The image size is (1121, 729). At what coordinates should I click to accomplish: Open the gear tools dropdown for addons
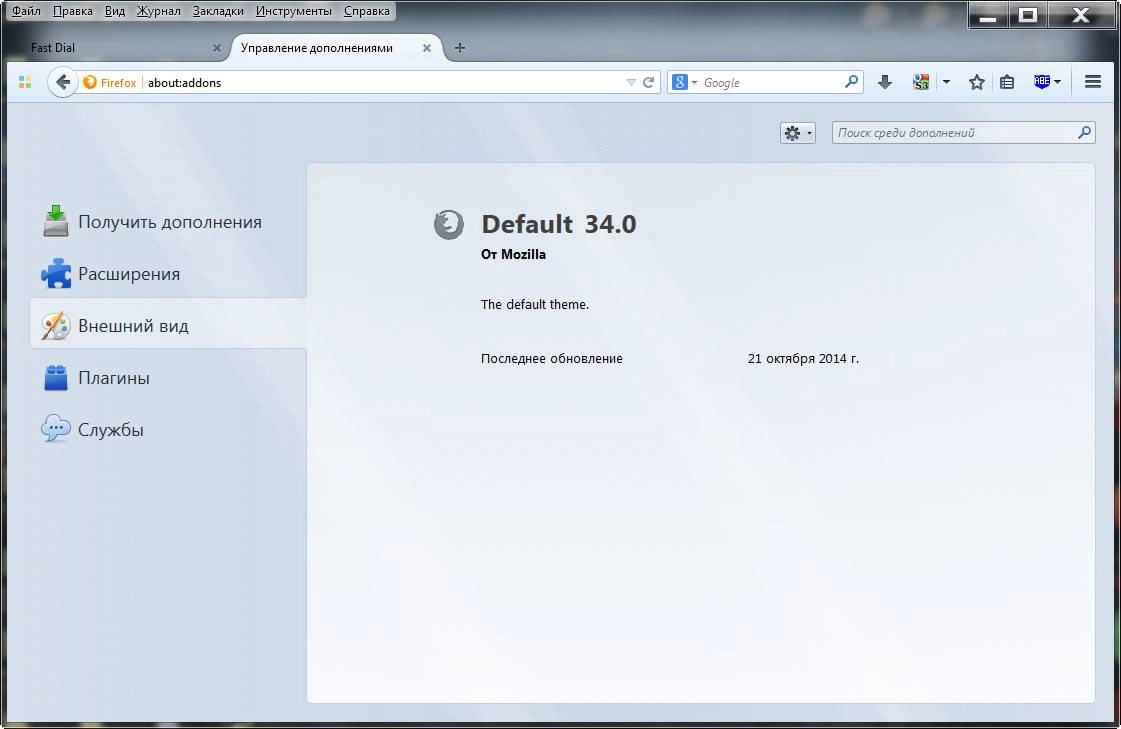[x=798, y=133]
